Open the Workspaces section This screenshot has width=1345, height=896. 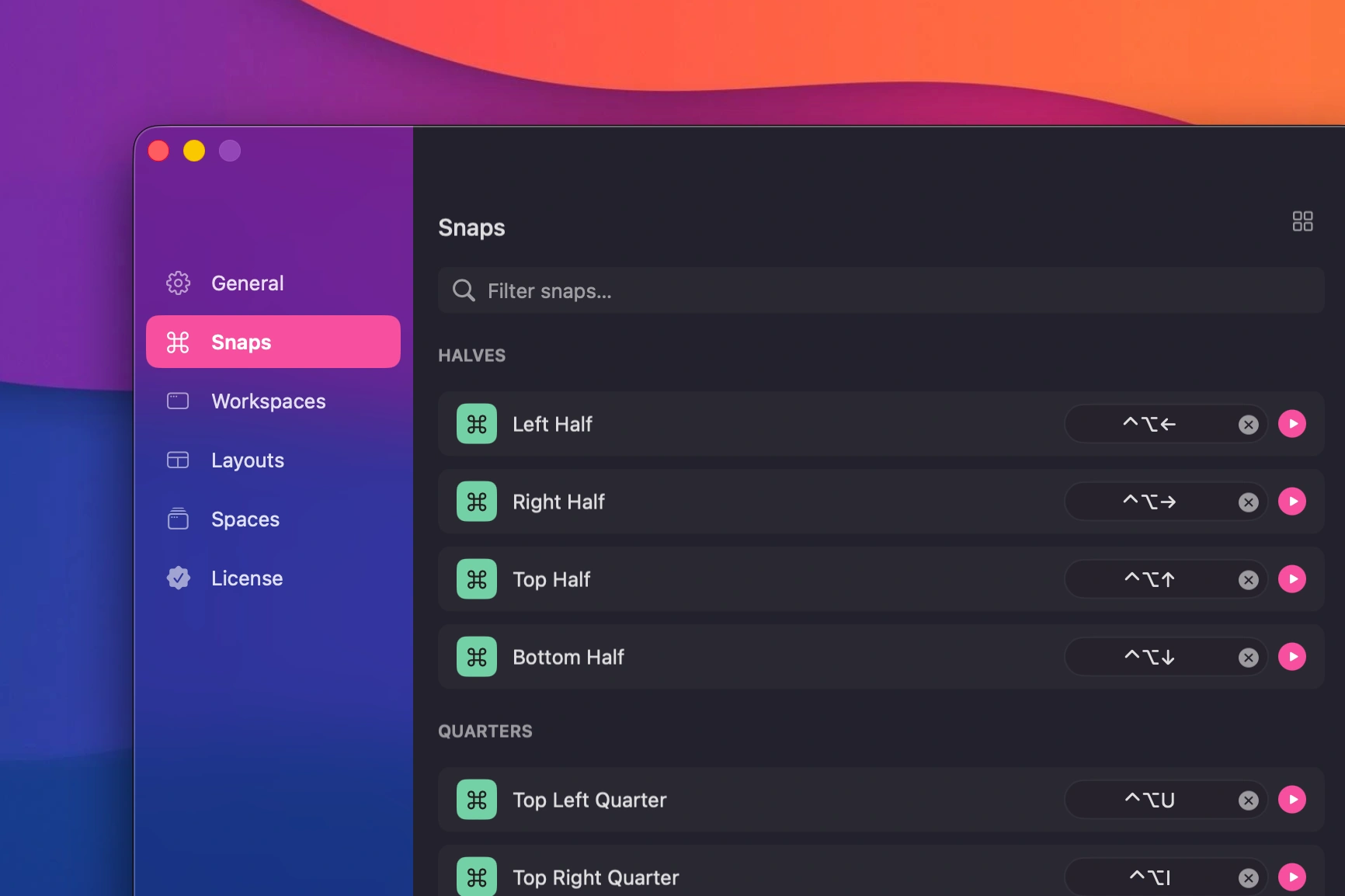pyautogui.click(x=273, y=401)
